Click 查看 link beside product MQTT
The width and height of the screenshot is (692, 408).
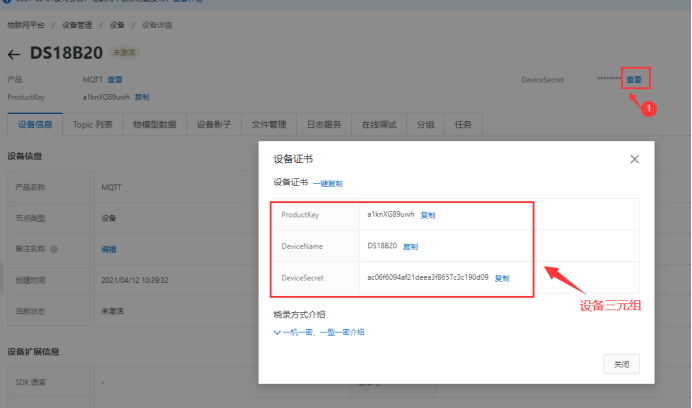pyautogui.click(x=115, y=79)
